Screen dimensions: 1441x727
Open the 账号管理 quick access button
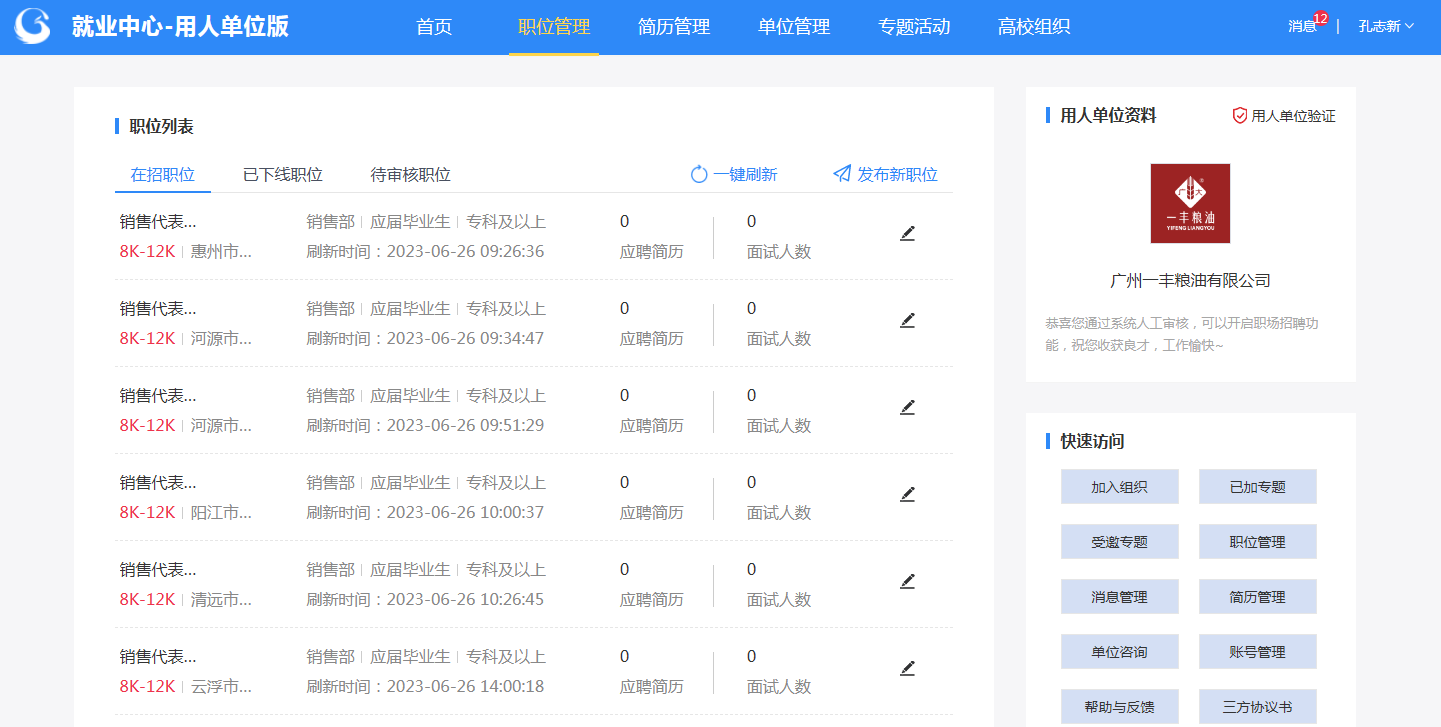[1257, 652]
